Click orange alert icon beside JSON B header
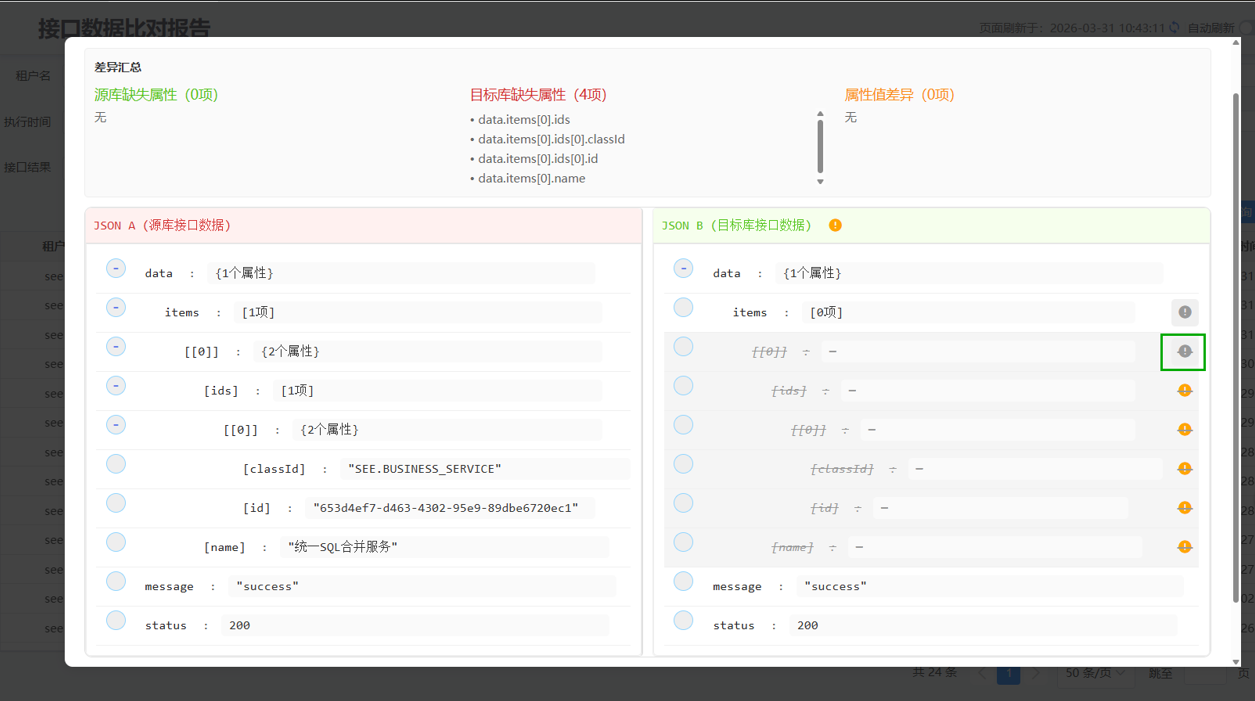 tap(835, 225)
